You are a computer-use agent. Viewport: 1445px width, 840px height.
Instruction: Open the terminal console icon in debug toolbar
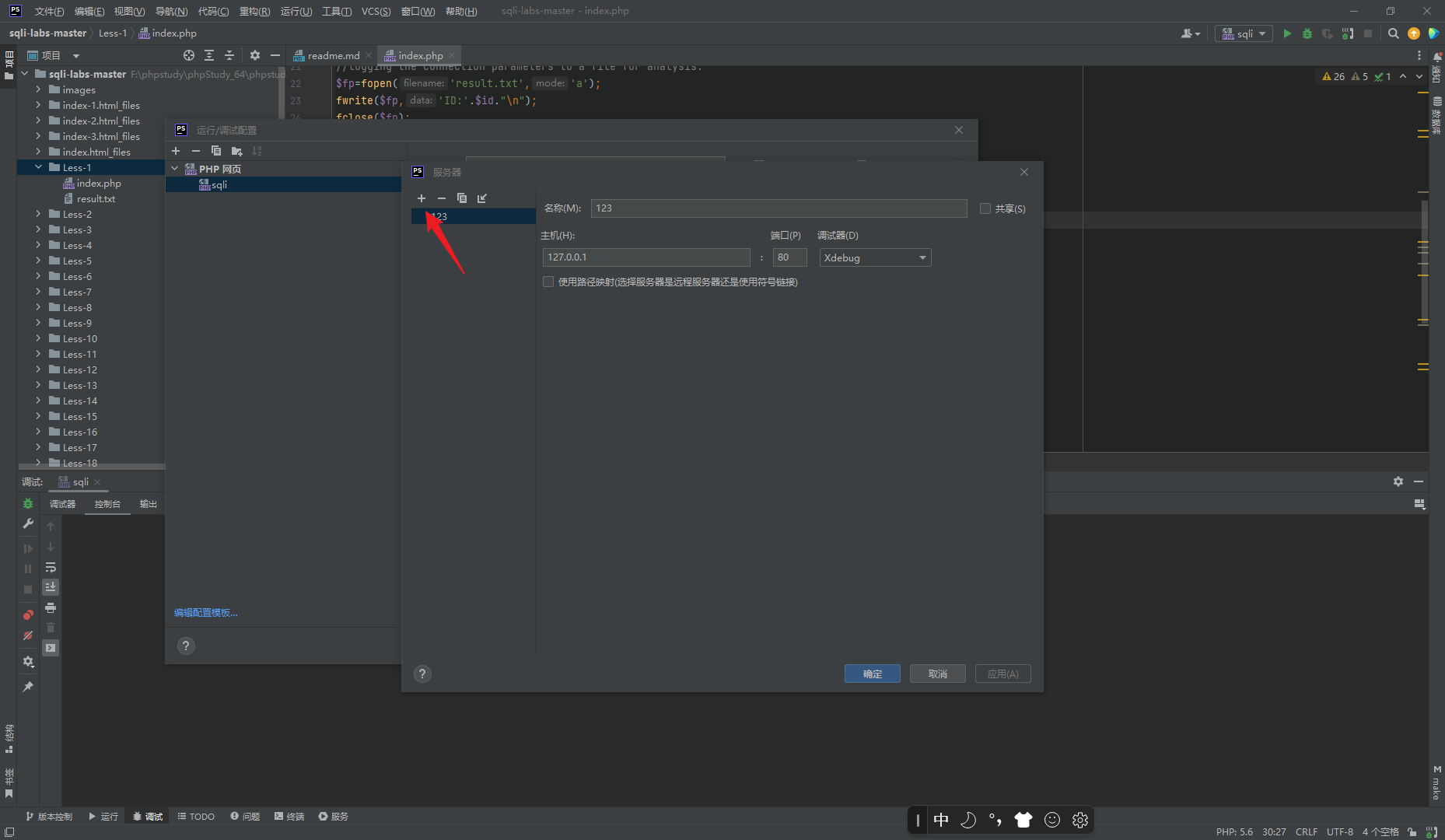point(51,646)
